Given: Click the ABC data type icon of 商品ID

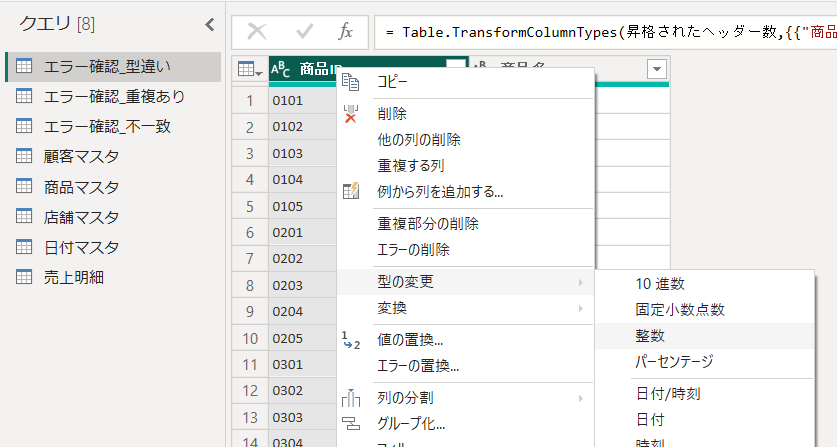Looking at the screenshot, I should (280, 69).
